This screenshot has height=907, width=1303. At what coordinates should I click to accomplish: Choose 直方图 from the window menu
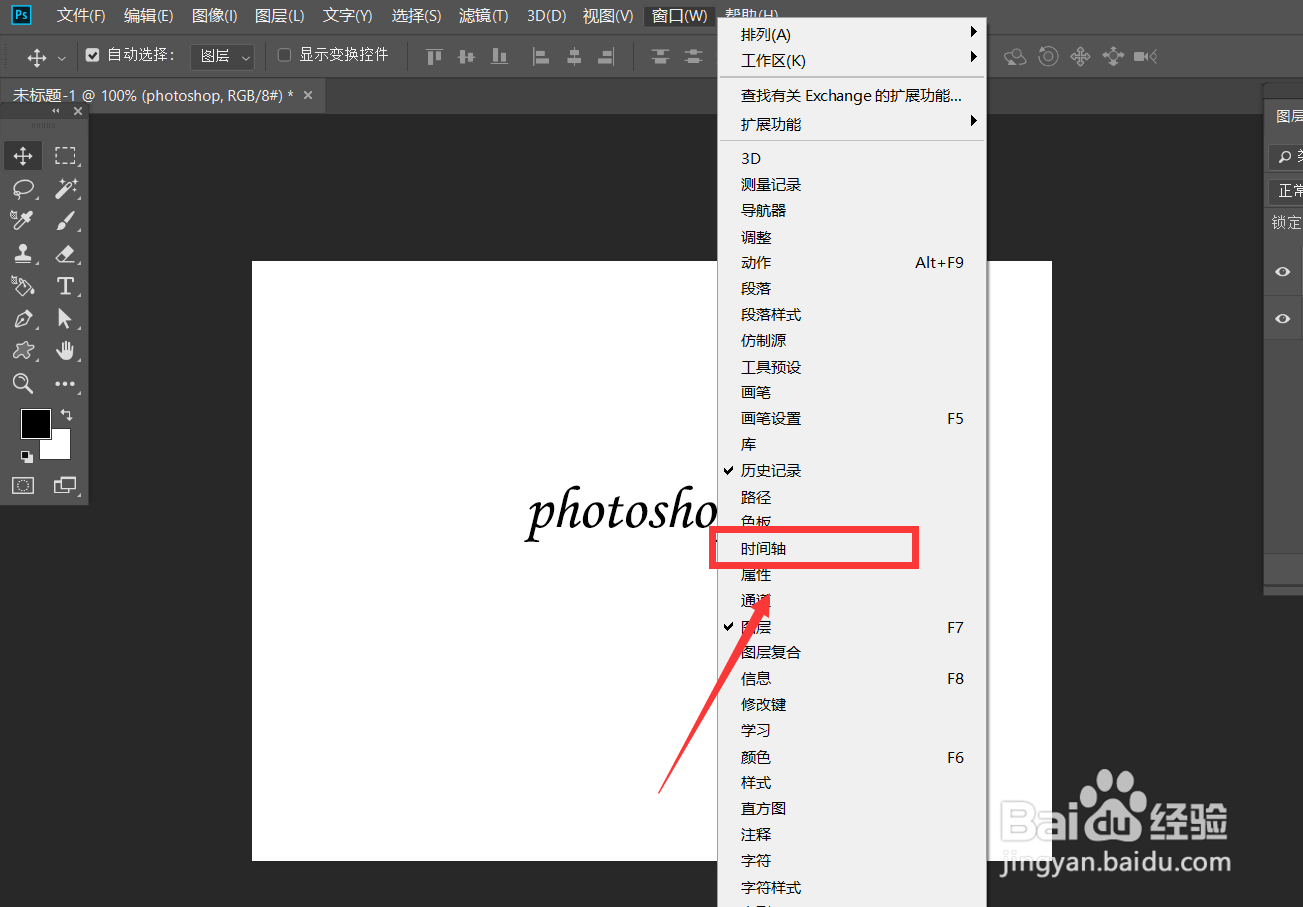(x=853, y=809)
